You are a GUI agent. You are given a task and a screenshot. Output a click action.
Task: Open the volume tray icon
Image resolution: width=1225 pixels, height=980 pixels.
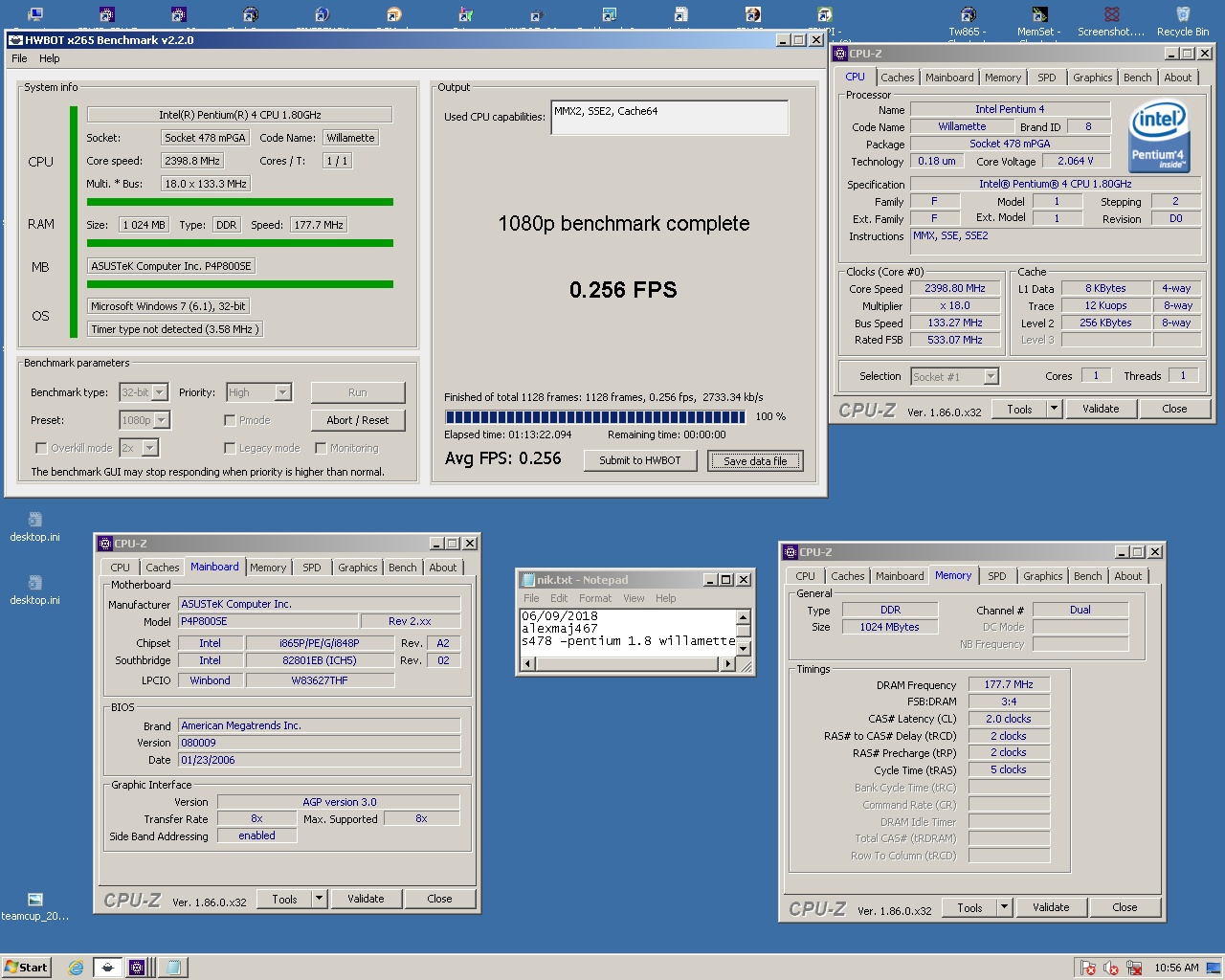tap(1111, 968)
